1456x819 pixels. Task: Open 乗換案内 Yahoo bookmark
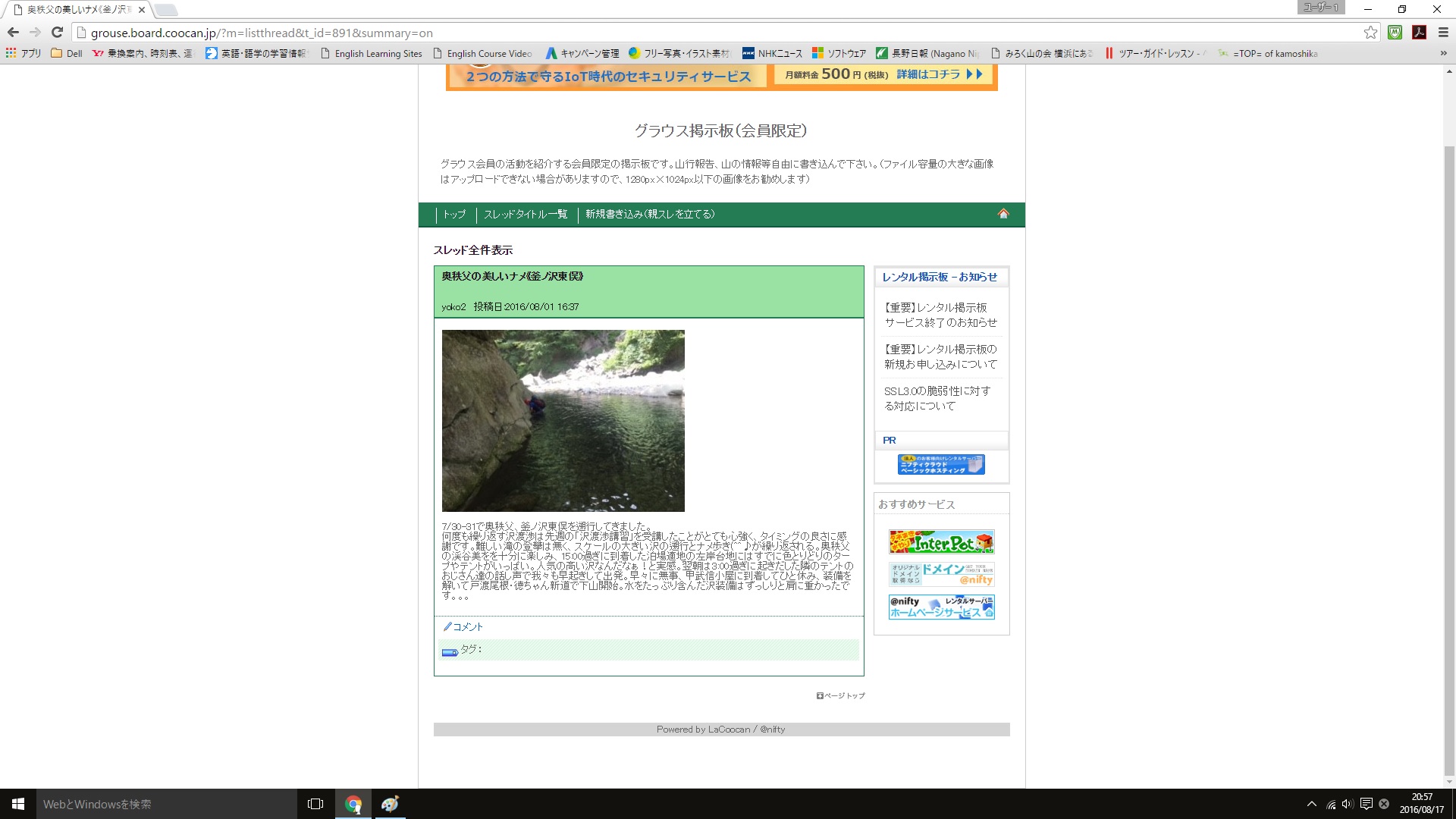pyautogui.click(x=143, y=53)
